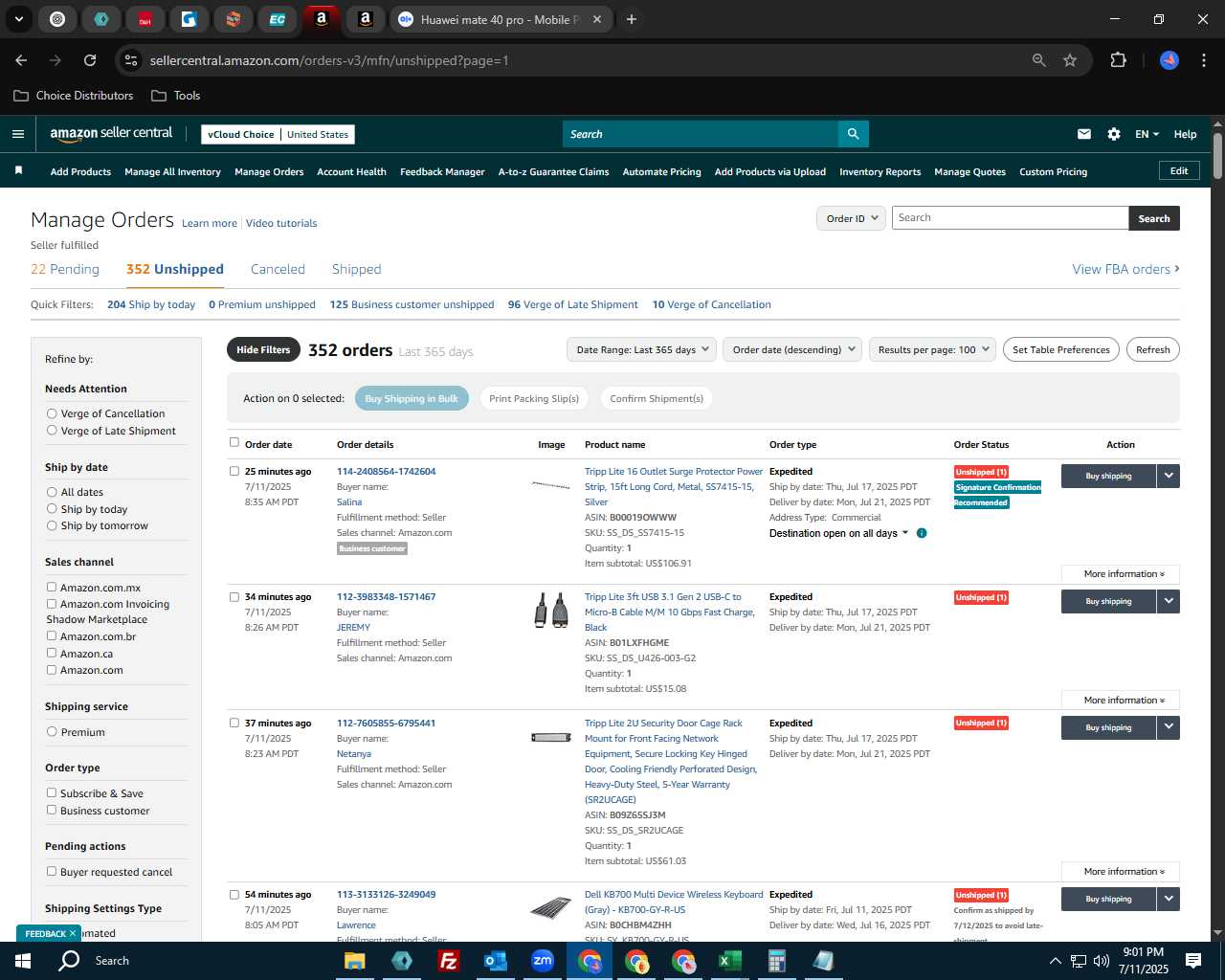Click the order search input field

pos(1010,218)
